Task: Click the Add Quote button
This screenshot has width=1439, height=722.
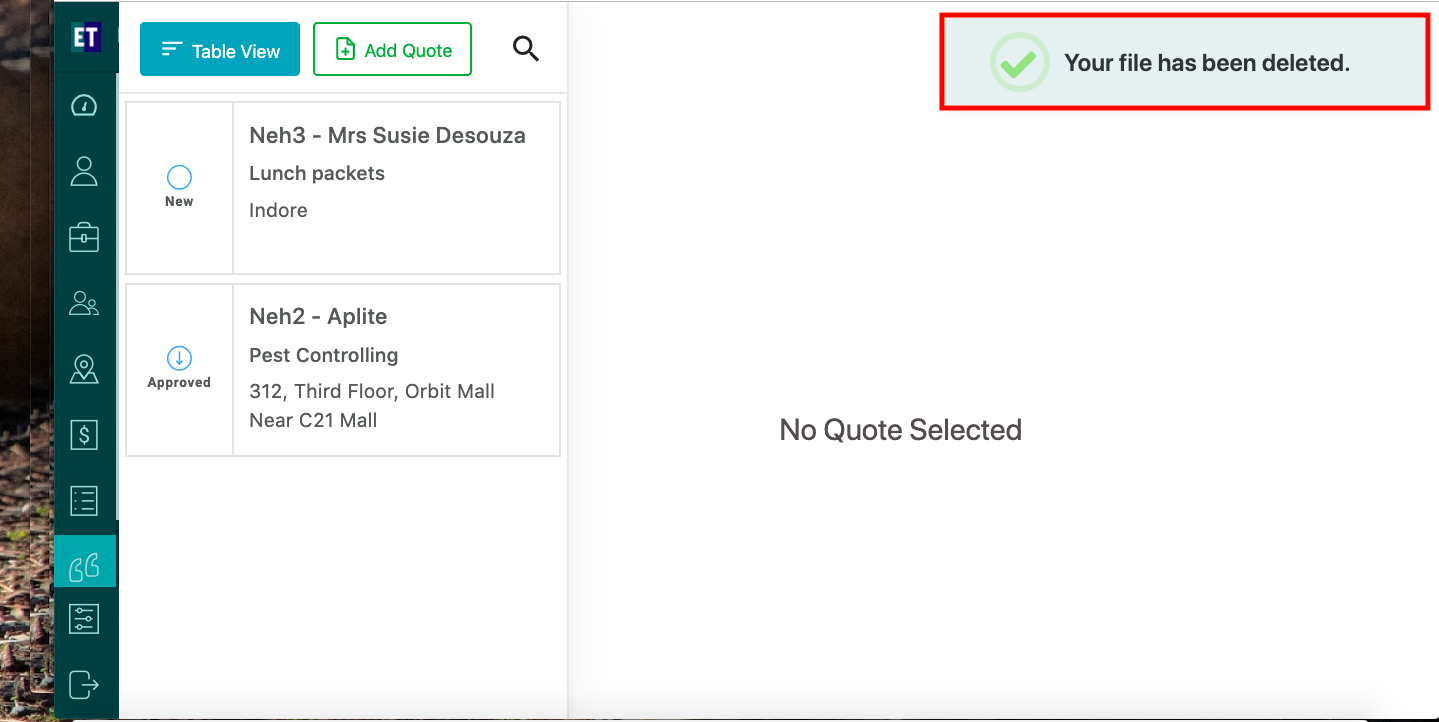Action: 392,50
